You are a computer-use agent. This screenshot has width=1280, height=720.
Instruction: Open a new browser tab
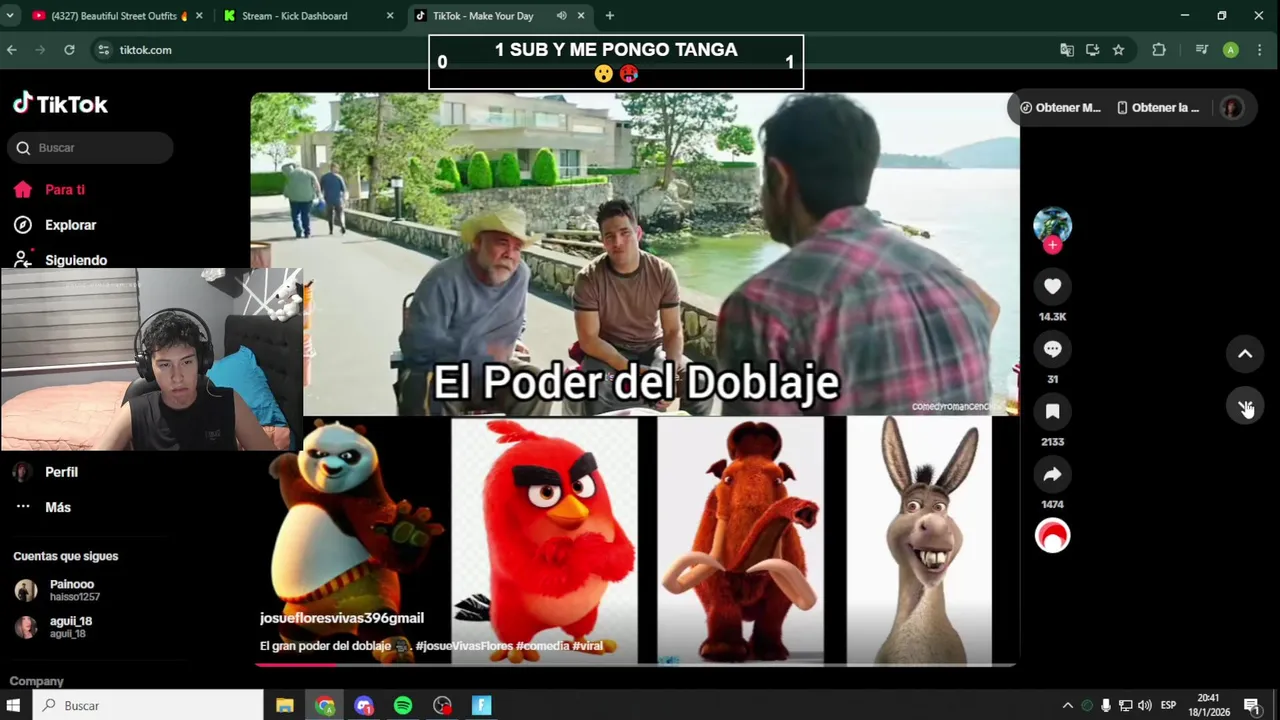pos(610,16)
